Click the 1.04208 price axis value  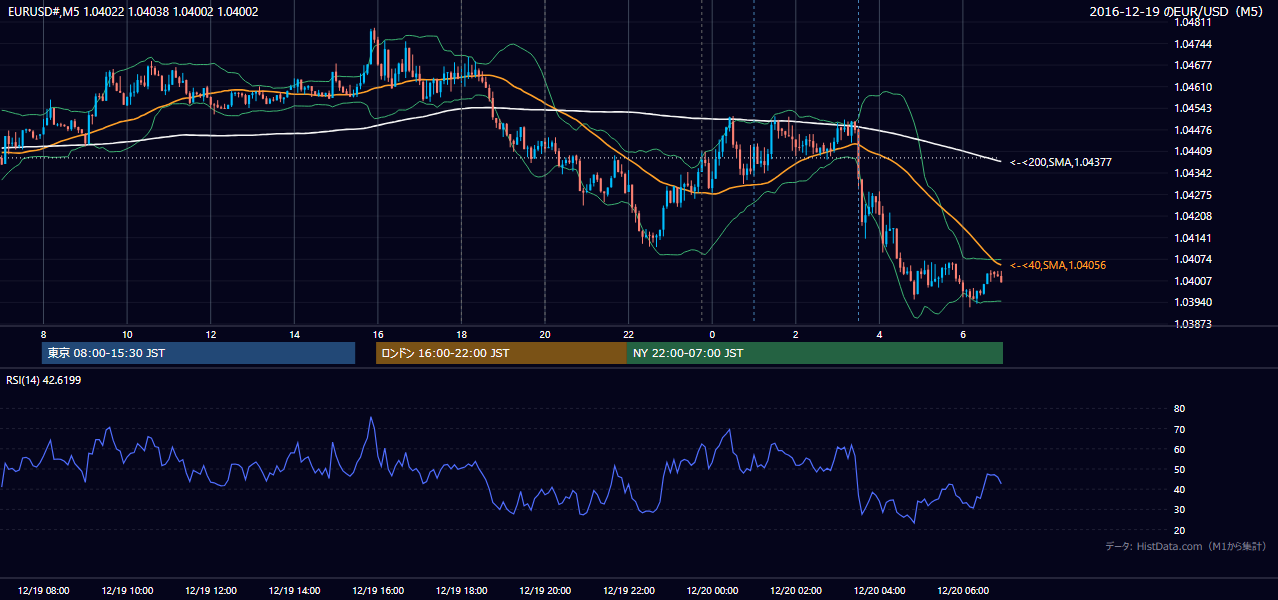pos(1194,216)
